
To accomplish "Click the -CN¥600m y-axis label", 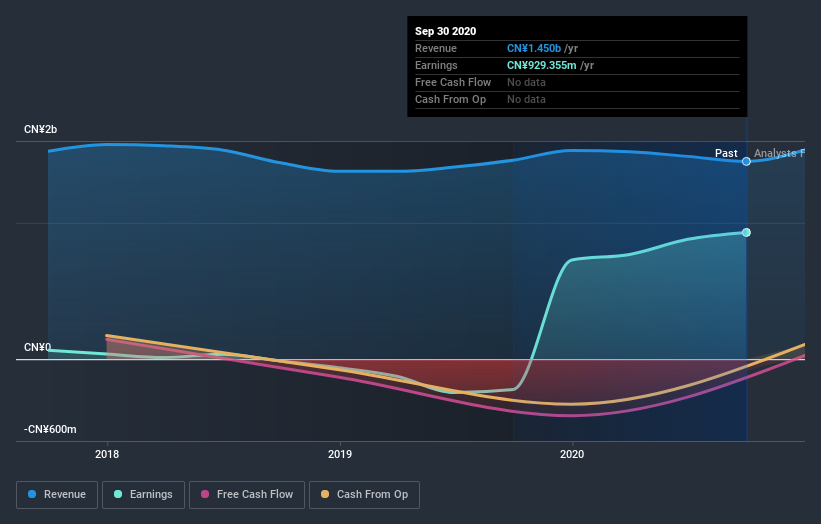I will 50,429.
